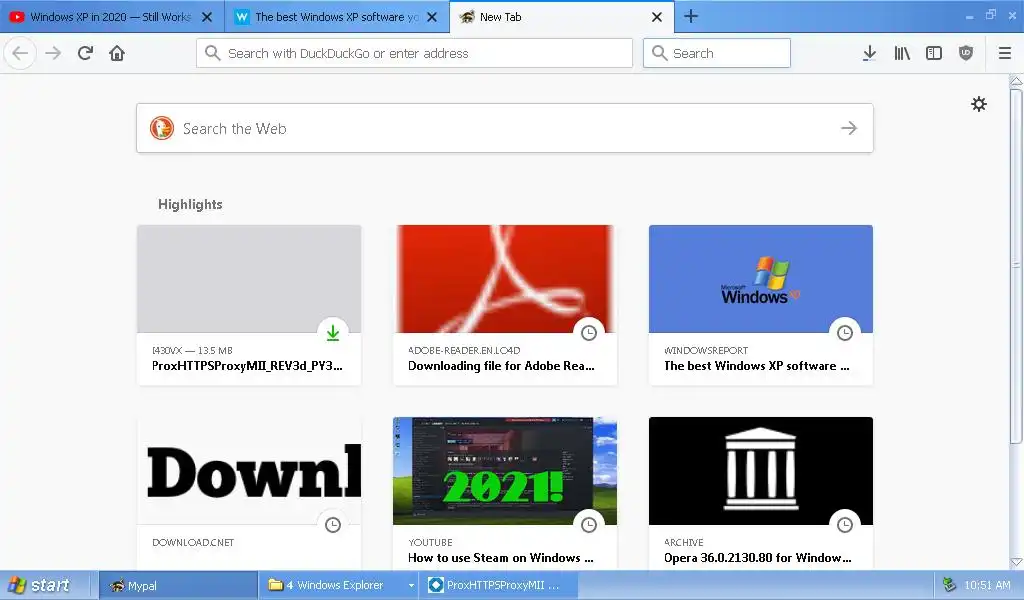Click the magnifier in the Search box
This screenshot has height=600, width=1024.
tap(660, 53)
